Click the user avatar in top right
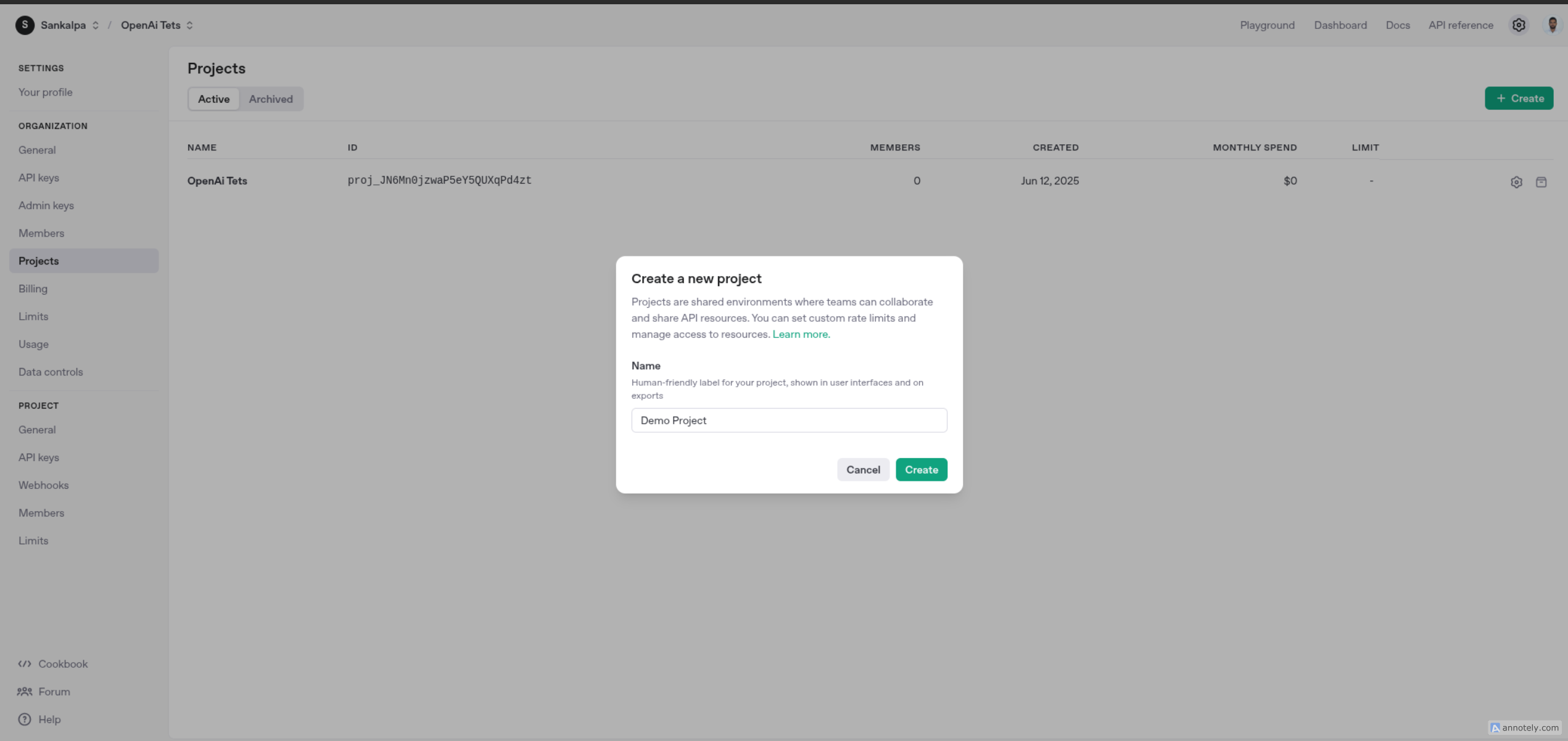 [x=1552, y=25]
